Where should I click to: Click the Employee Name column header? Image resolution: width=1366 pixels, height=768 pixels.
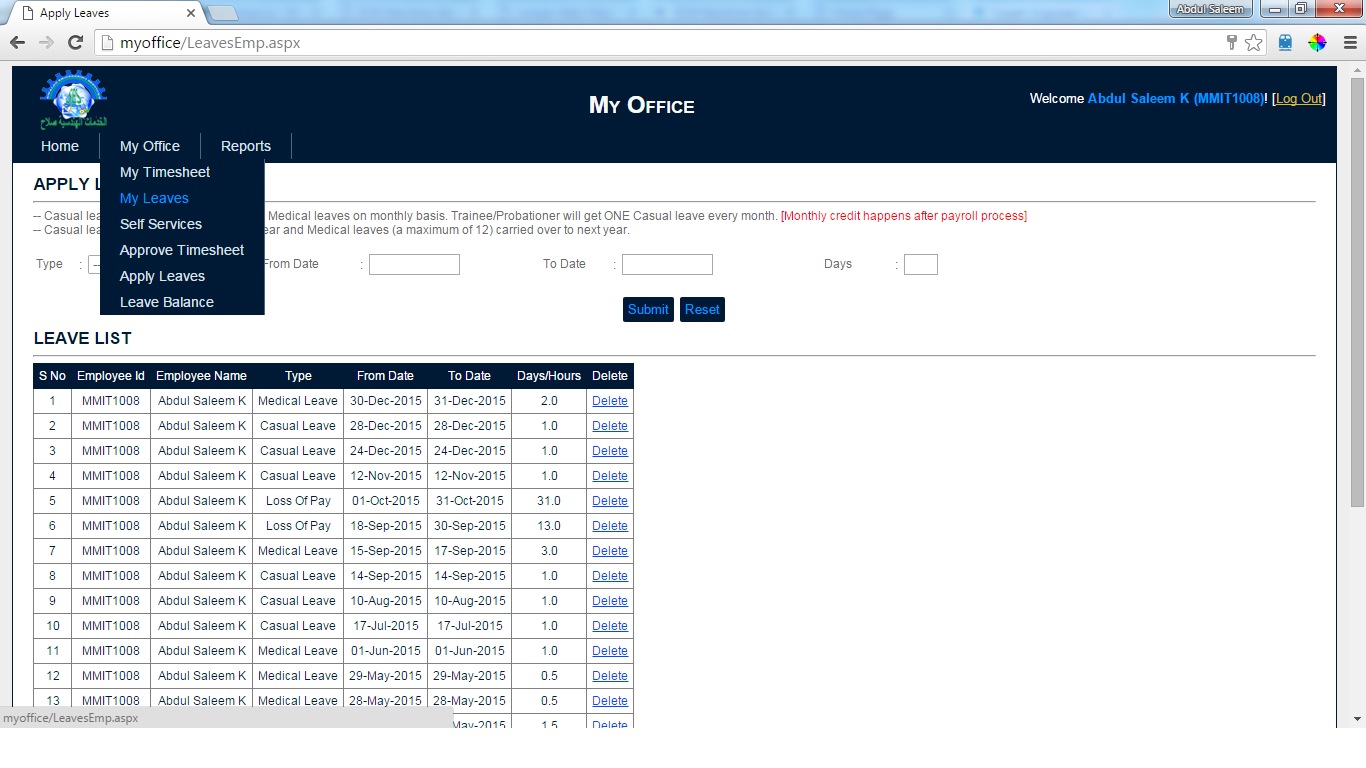201,376
